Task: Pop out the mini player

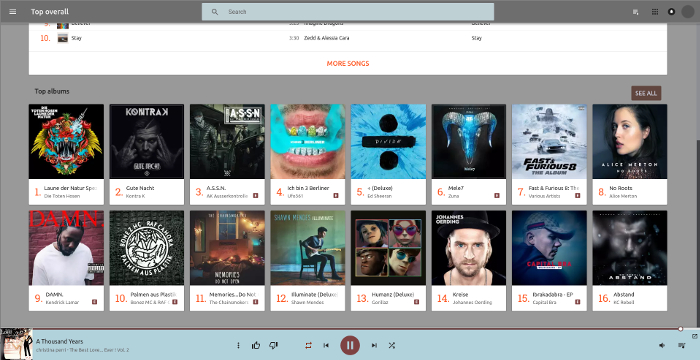Action: pos(695,336)
